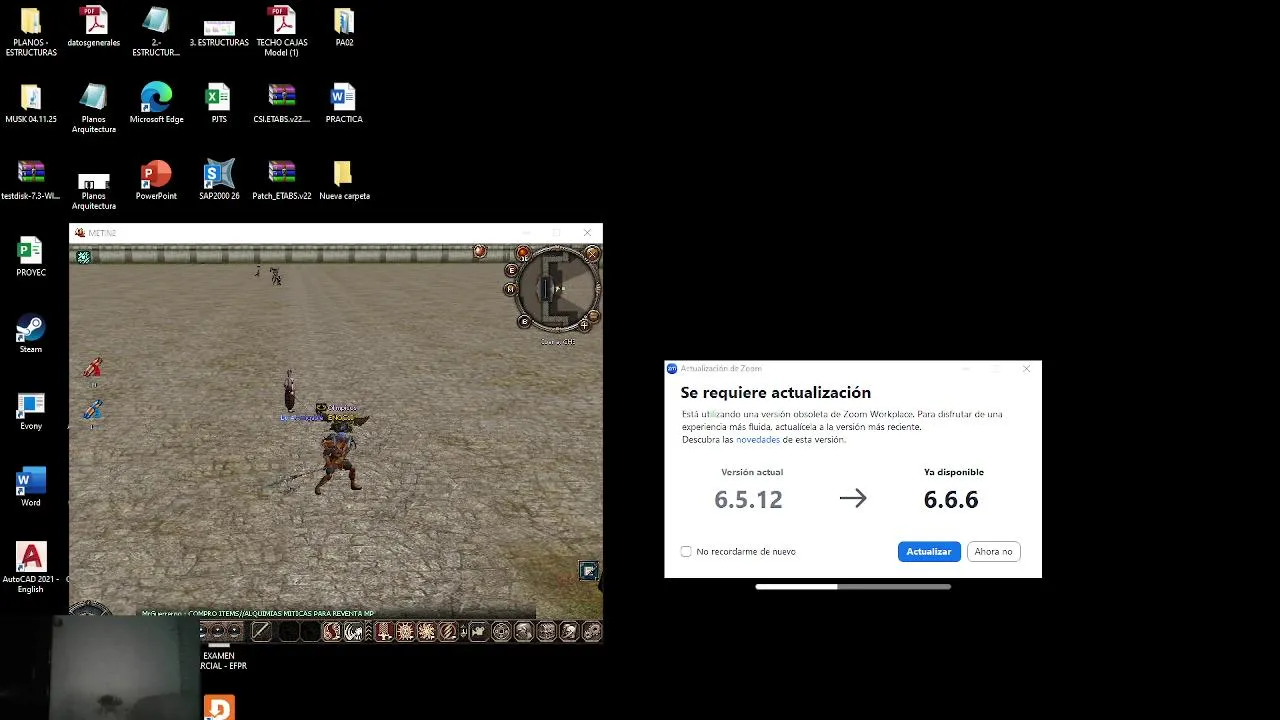Open the Evony desktop shortcut
The image size is (1280, 720).
tap(31, 411)
